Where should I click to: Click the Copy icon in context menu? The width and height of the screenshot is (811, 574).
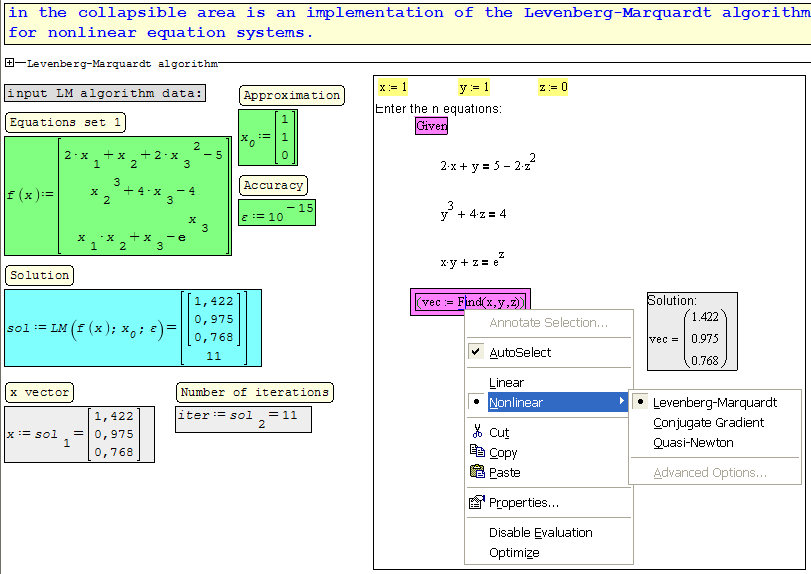click(x=476, y=452)
